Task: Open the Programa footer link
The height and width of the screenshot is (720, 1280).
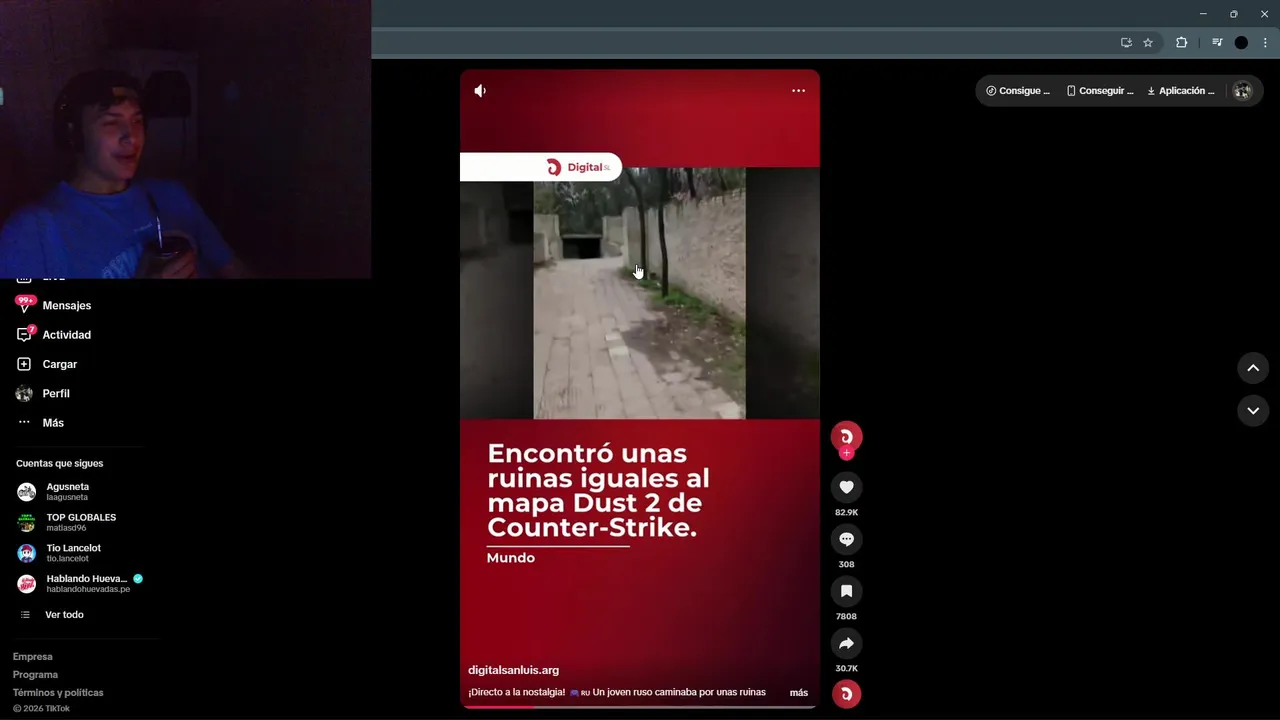Action: 35,675
